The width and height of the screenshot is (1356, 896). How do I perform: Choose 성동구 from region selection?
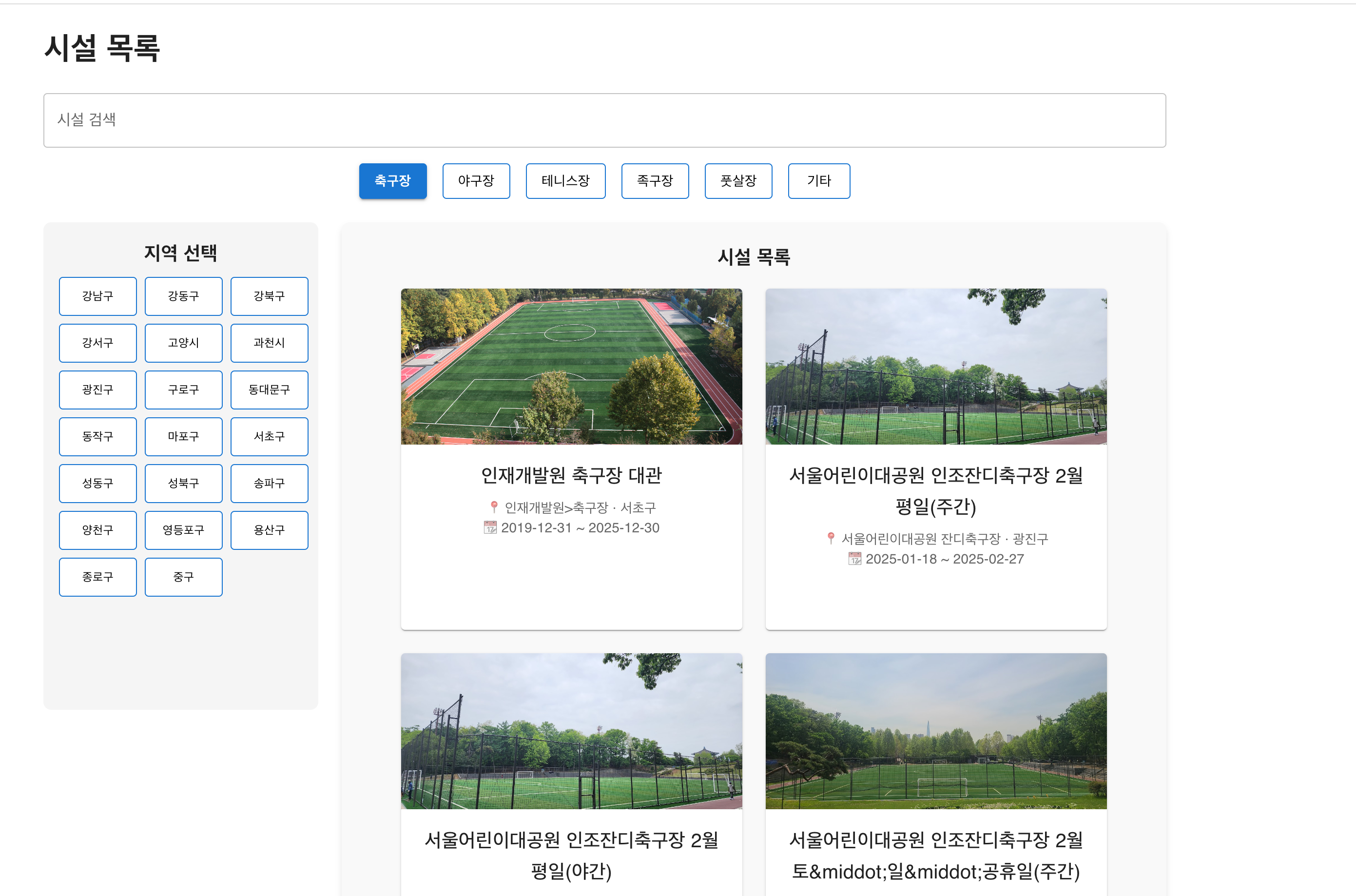(97, 484)
